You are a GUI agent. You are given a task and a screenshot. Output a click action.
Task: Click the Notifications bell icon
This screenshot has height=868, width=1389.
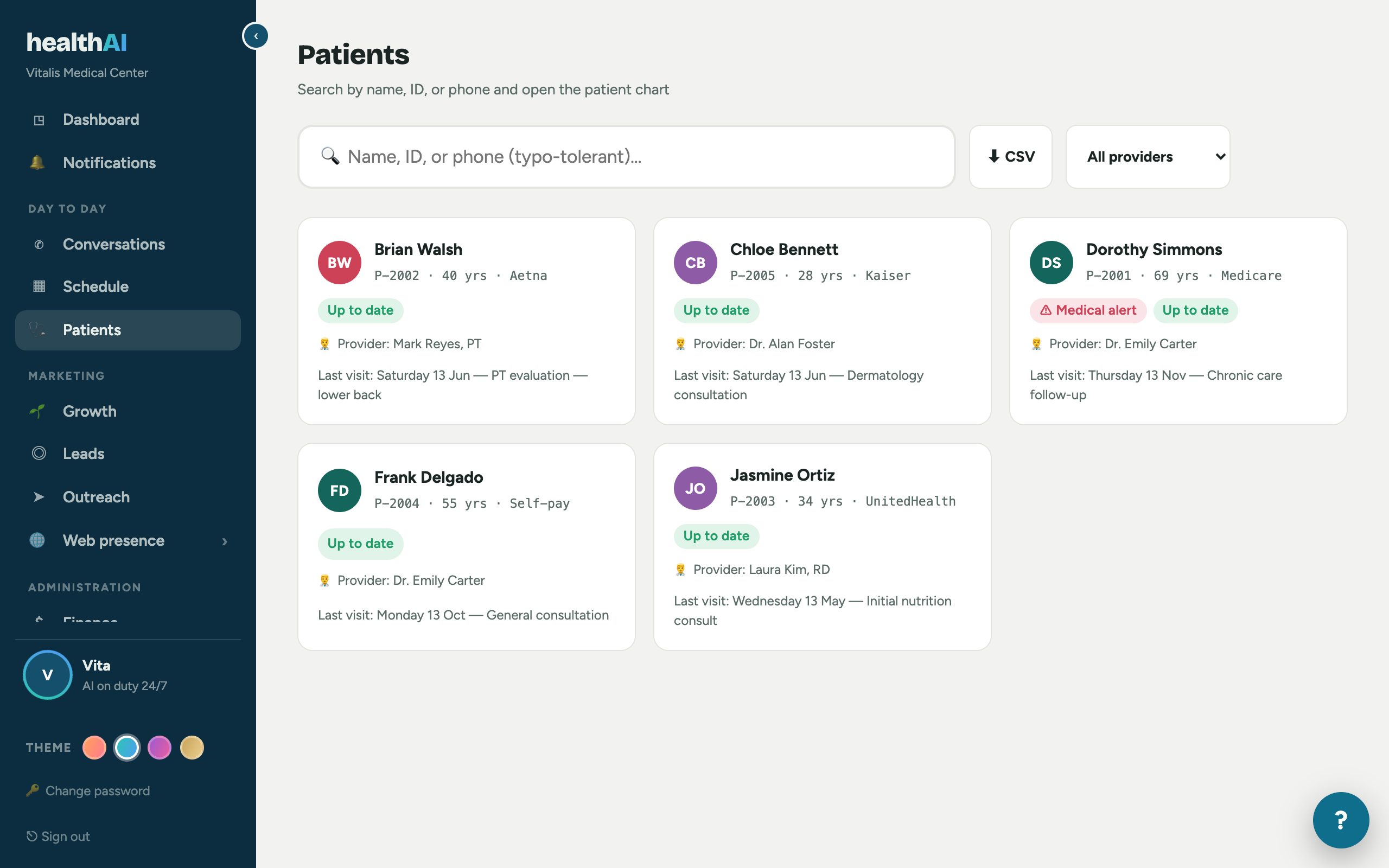37,162
